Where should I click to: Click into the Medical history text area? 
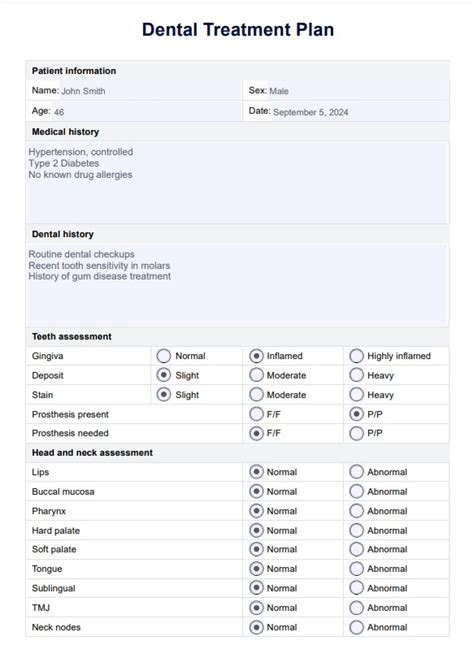237,183
